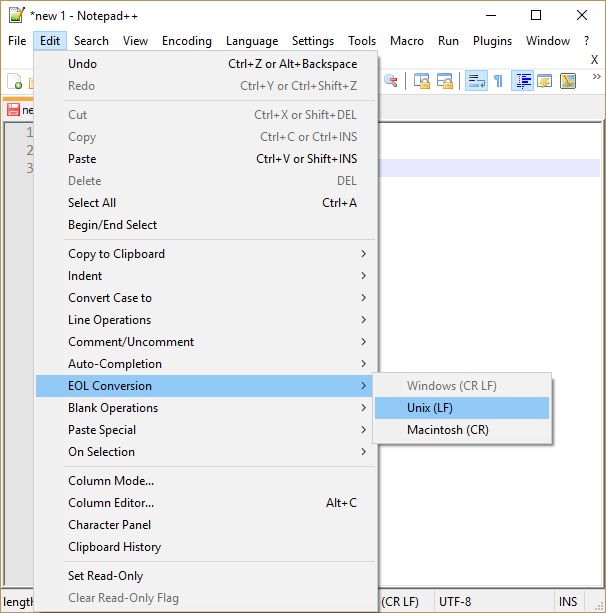Image resolution: width=606 pixels, height=613 pixels.
Task: Expand the Auto-Completion submenu
Action: click(x=206, y=364)
